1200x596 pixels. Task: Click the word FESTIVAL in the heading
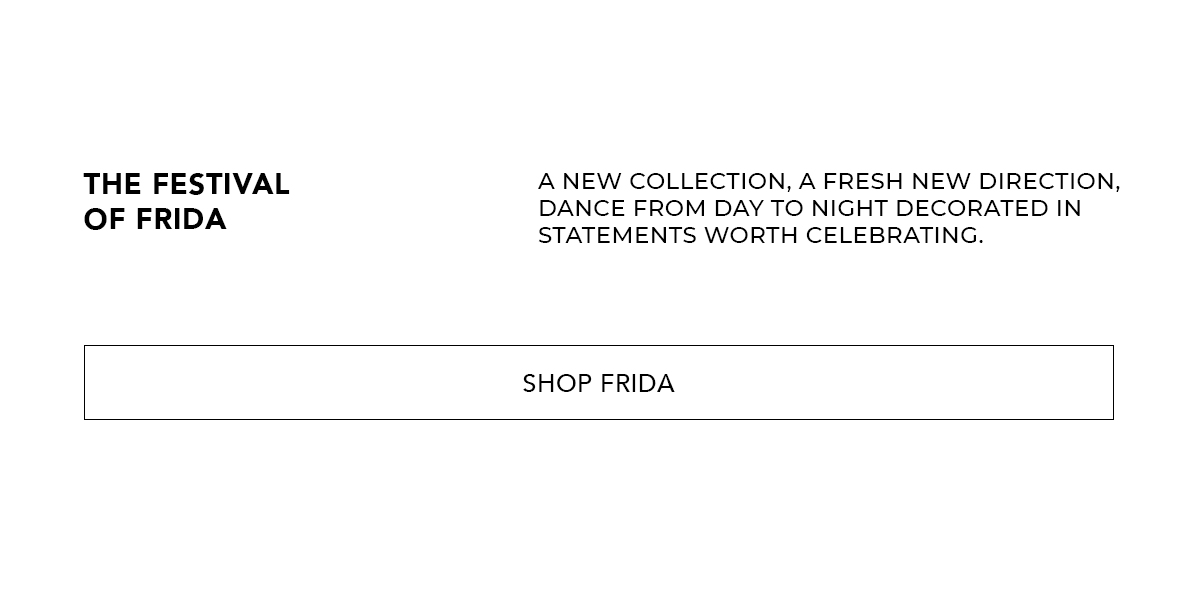[221, 185]
